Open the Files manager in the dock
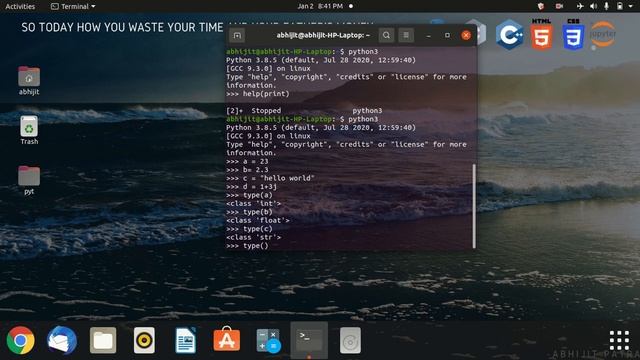 (103, 340)
